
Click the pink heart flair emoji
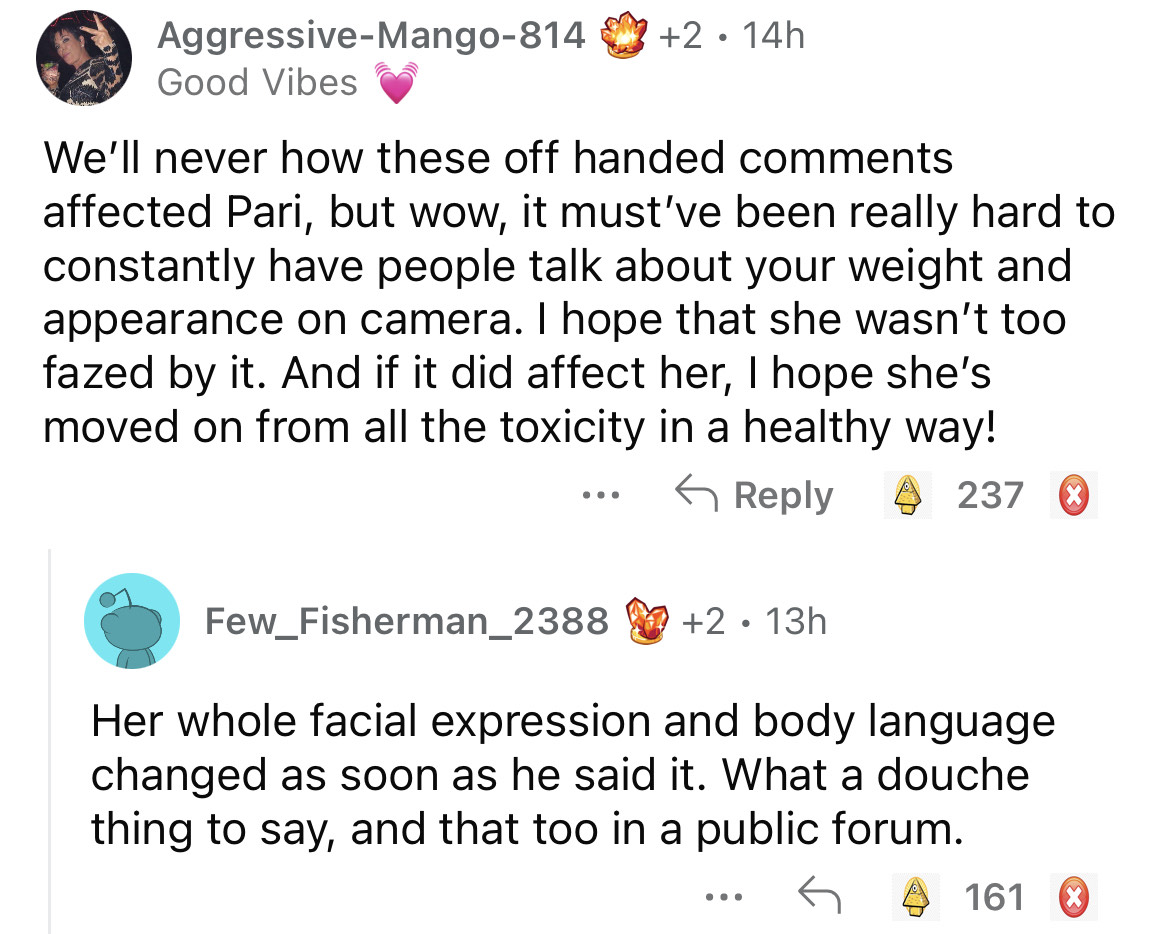tap(396, 83)
